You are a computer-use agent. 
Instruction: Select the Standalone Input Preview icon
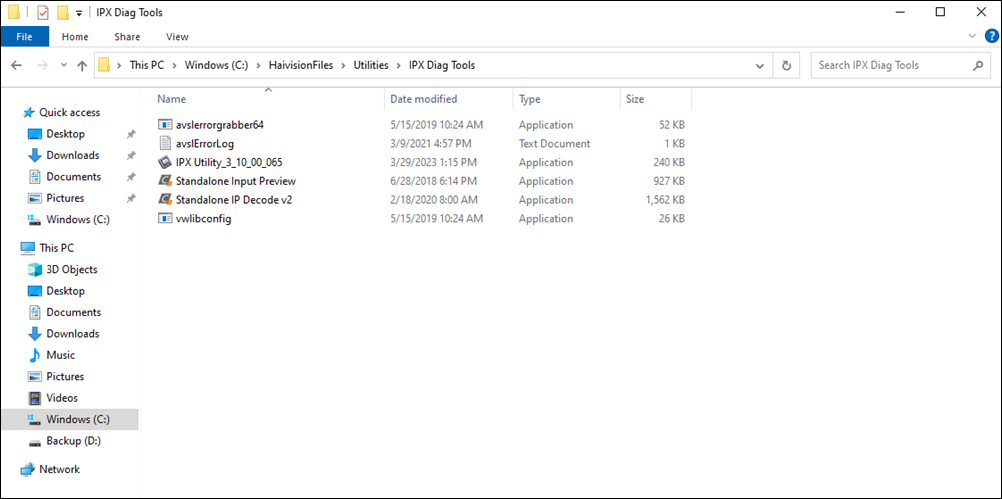click(x=166, y=181)
